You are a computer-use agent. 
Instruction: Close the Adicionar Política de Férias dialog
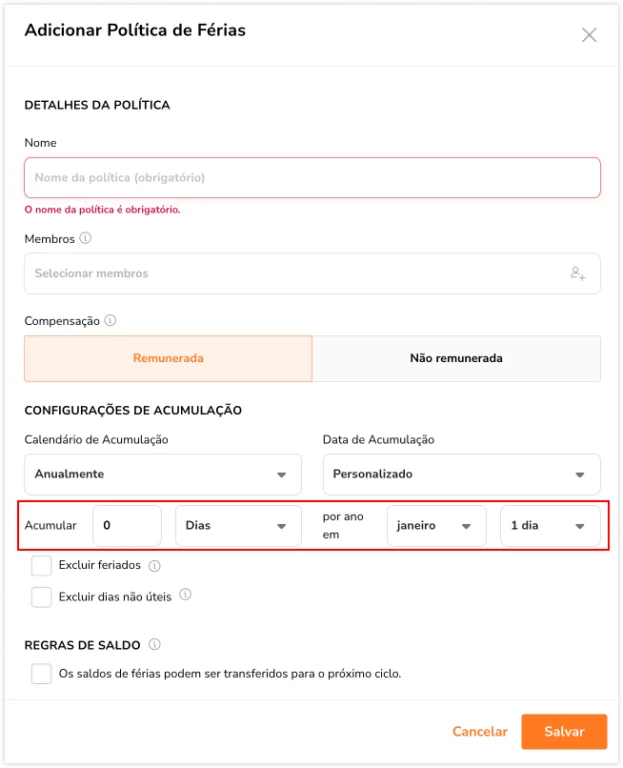click(589, 35)
